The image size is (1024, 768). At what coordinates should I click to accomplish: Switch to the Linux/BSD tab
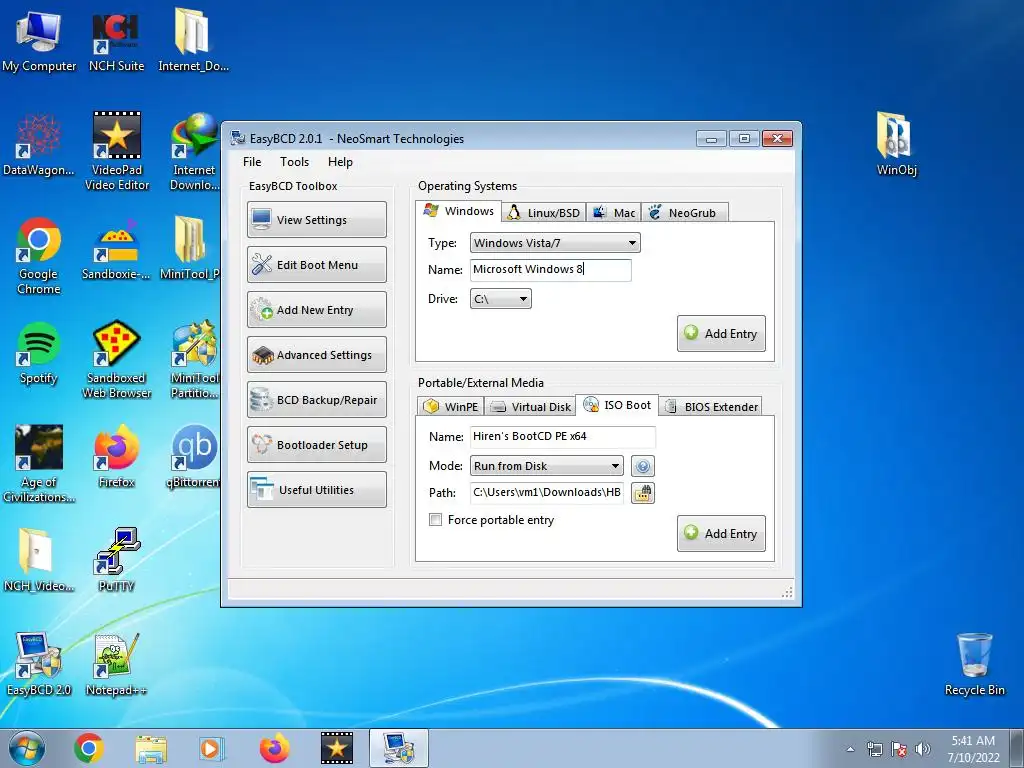coord(544,213)
